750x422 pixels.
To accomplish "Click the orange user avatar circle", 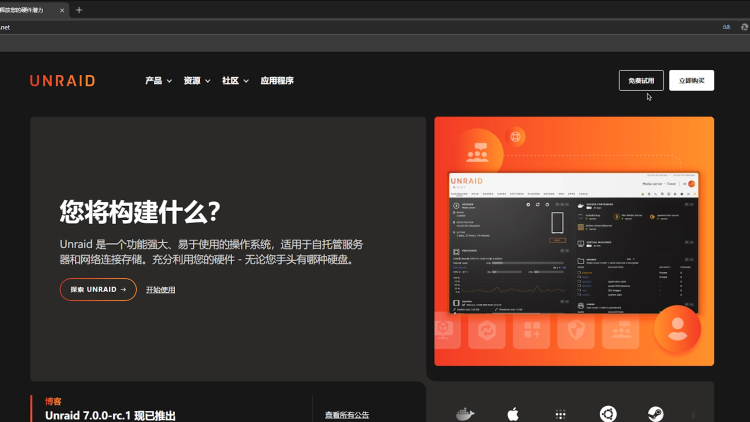I will [x=677, y=329].
